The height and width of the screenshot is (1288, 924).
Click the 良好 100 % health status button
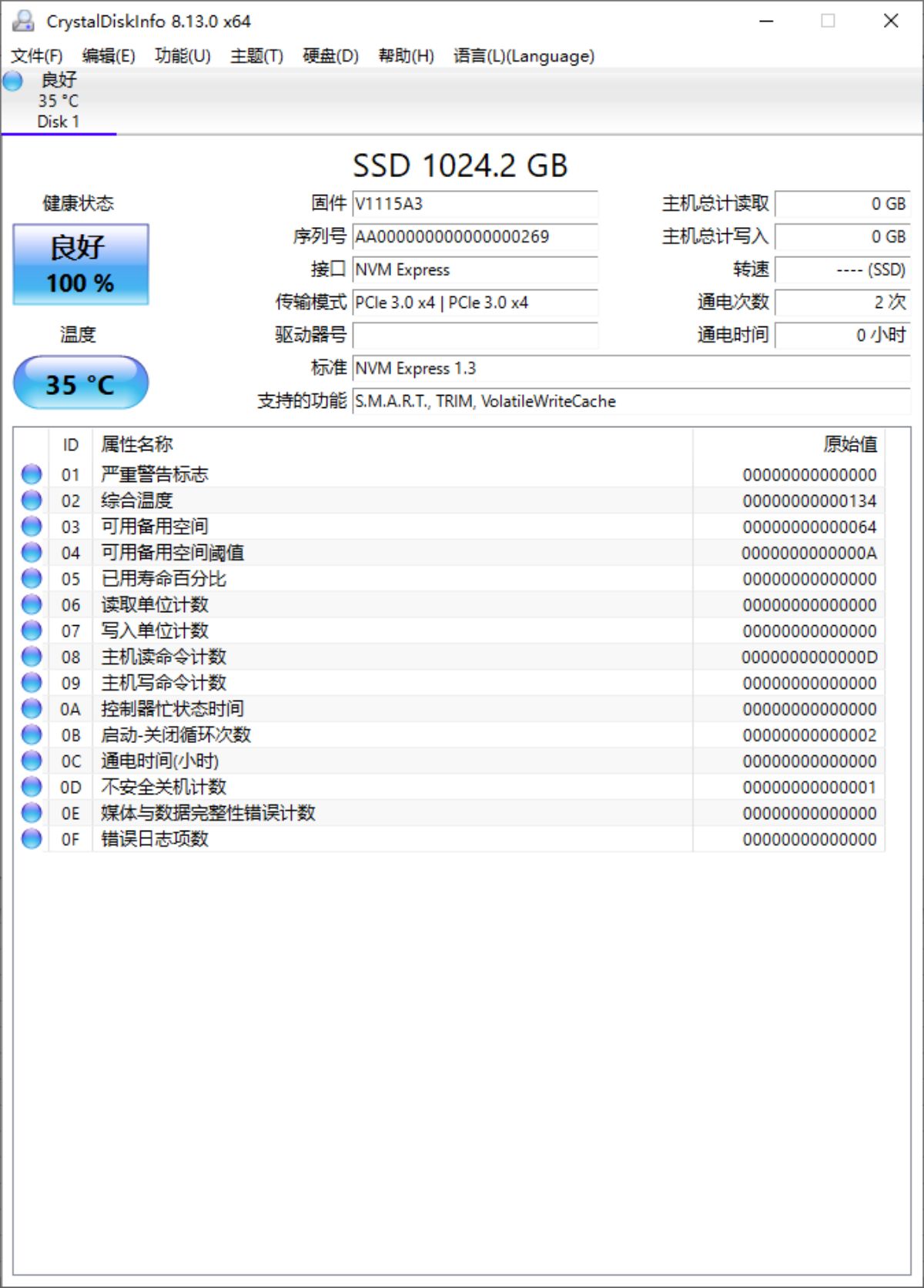(x=81, y=264)
